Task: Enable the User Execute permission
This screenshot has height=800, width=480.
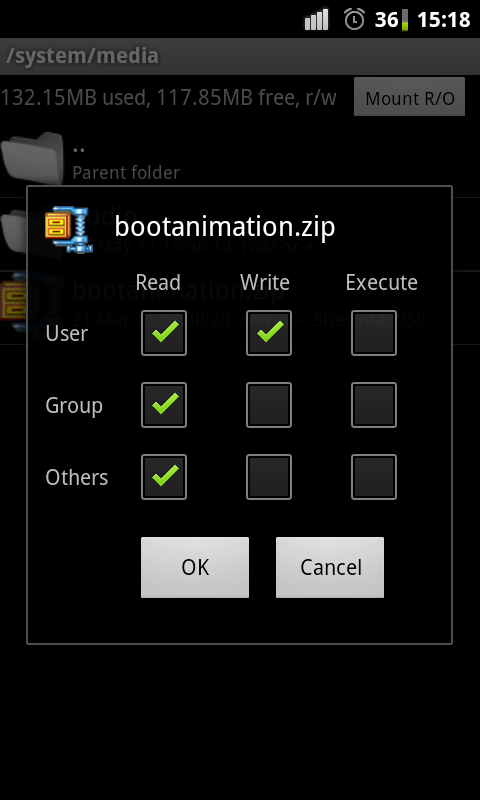Action: [x=374, y=333]
